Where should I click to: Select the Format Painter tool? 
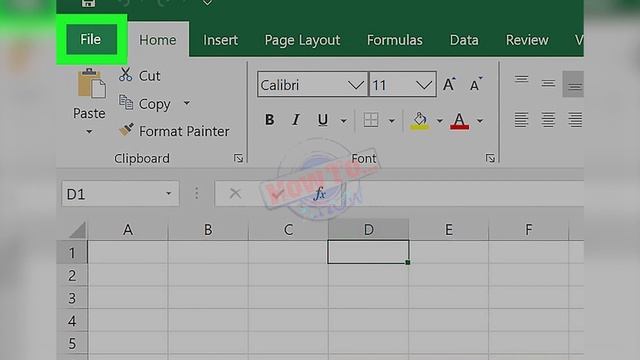point(174,131)
